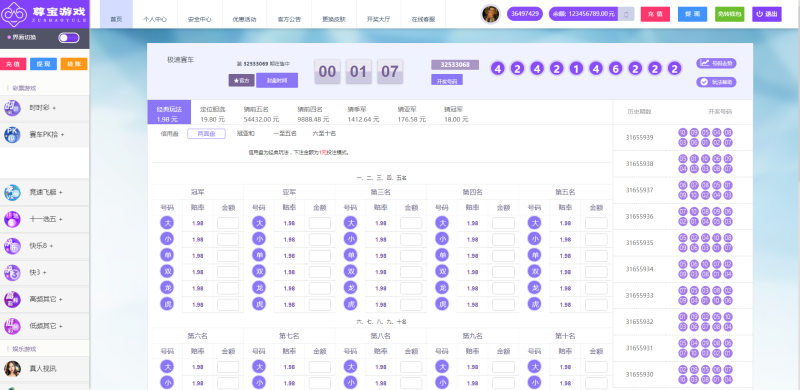Open the 开奖大厅 nav tab
This screenshot has height=390, width=800.
[x=379, y=14]
